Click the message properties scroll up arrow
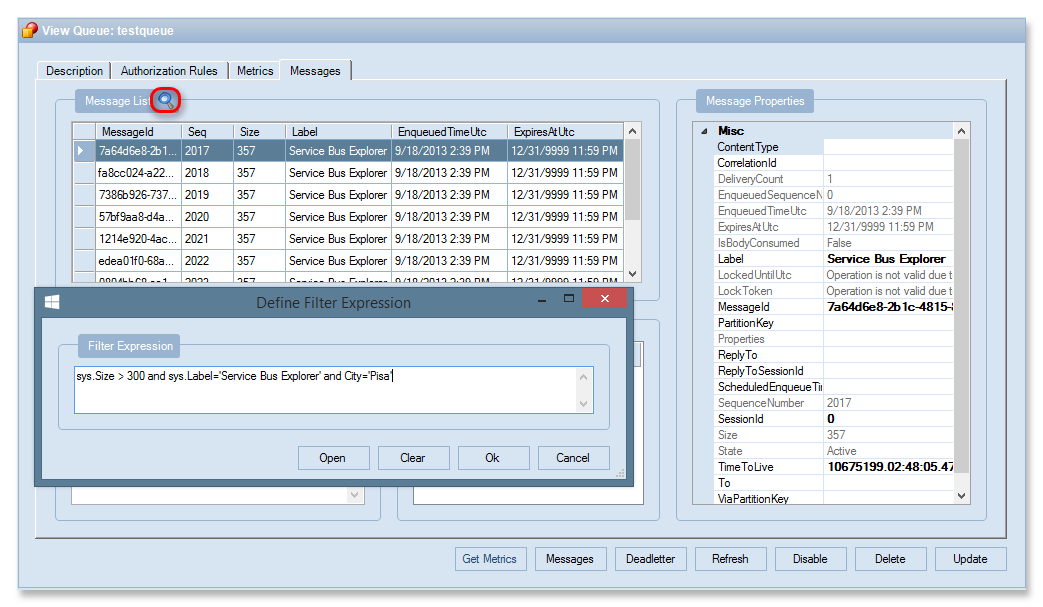 click(961, 131)
